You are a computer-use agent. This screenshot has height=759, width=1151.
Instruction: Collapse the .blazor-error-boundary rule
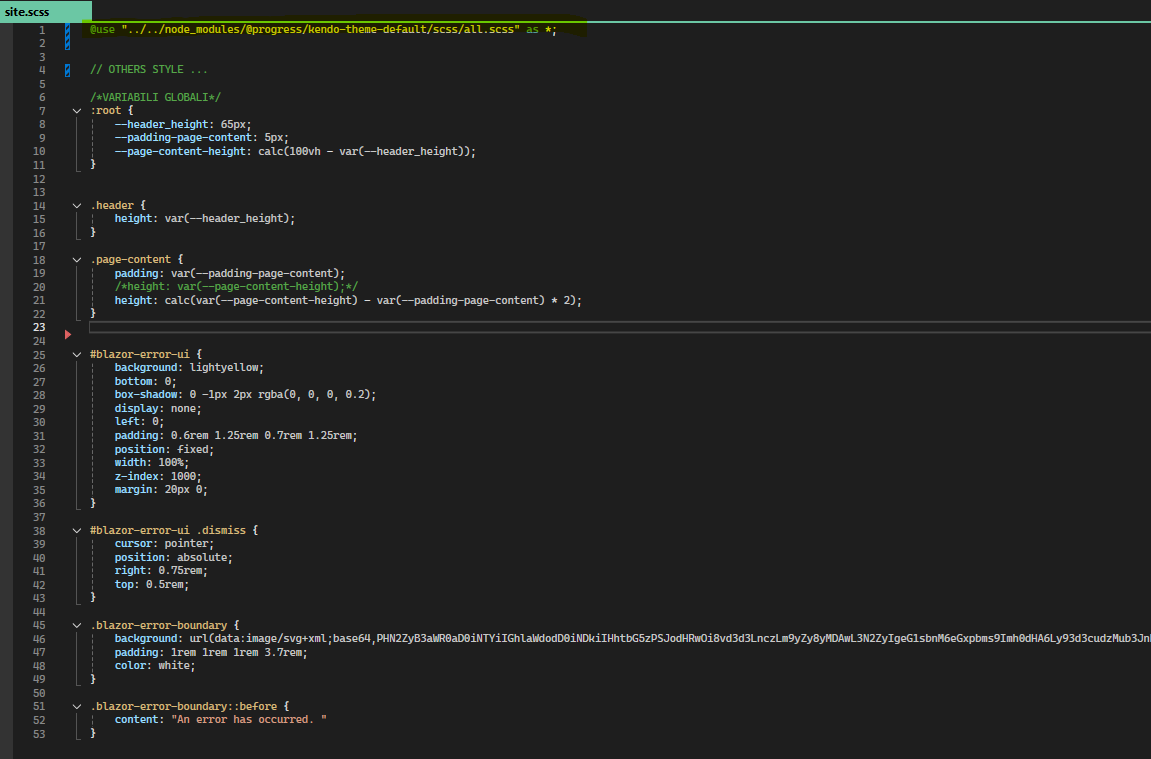click(77, 625)
